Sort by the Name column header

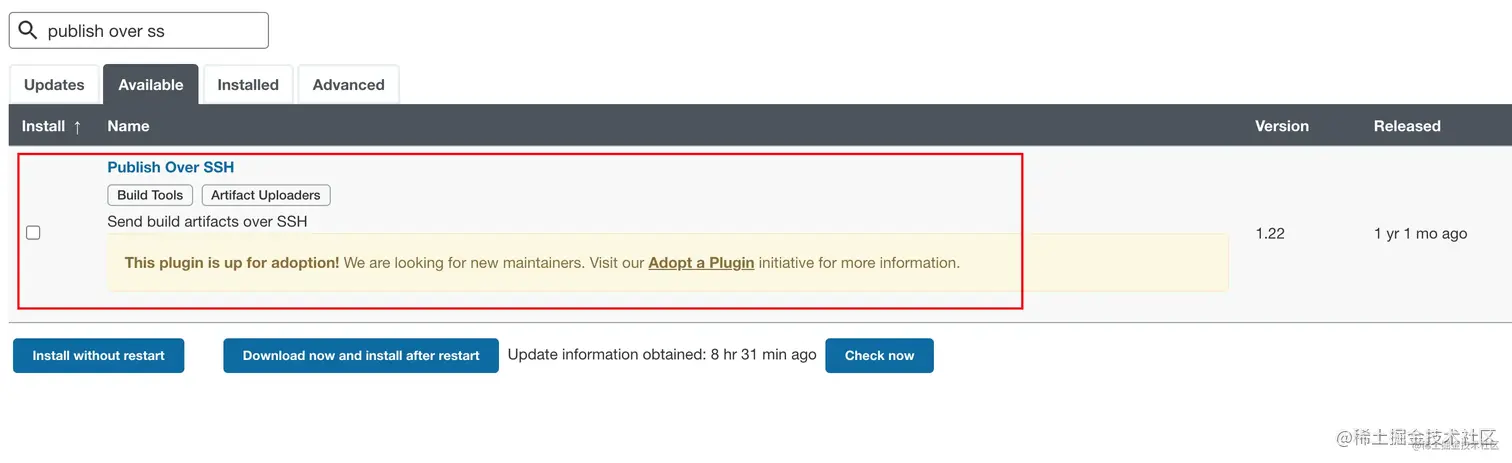(x=128, y=126)
